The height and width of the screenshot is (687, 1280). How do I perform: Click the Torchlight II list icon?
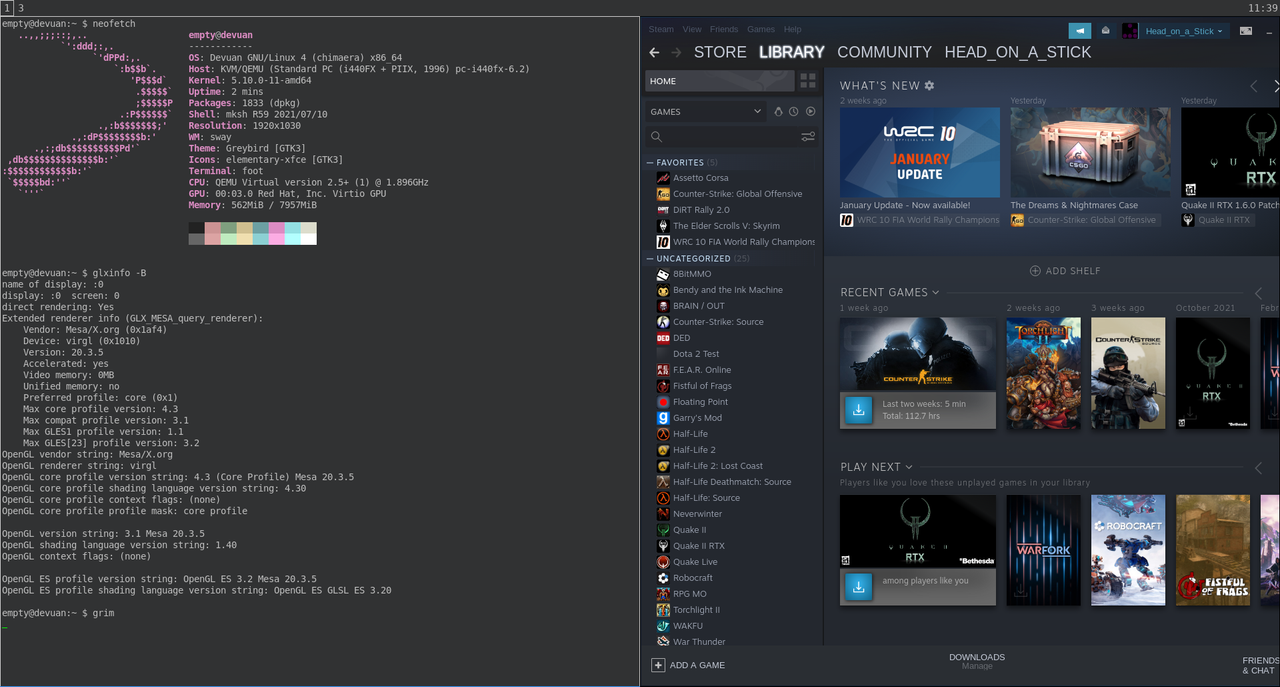tap(663, 610)
